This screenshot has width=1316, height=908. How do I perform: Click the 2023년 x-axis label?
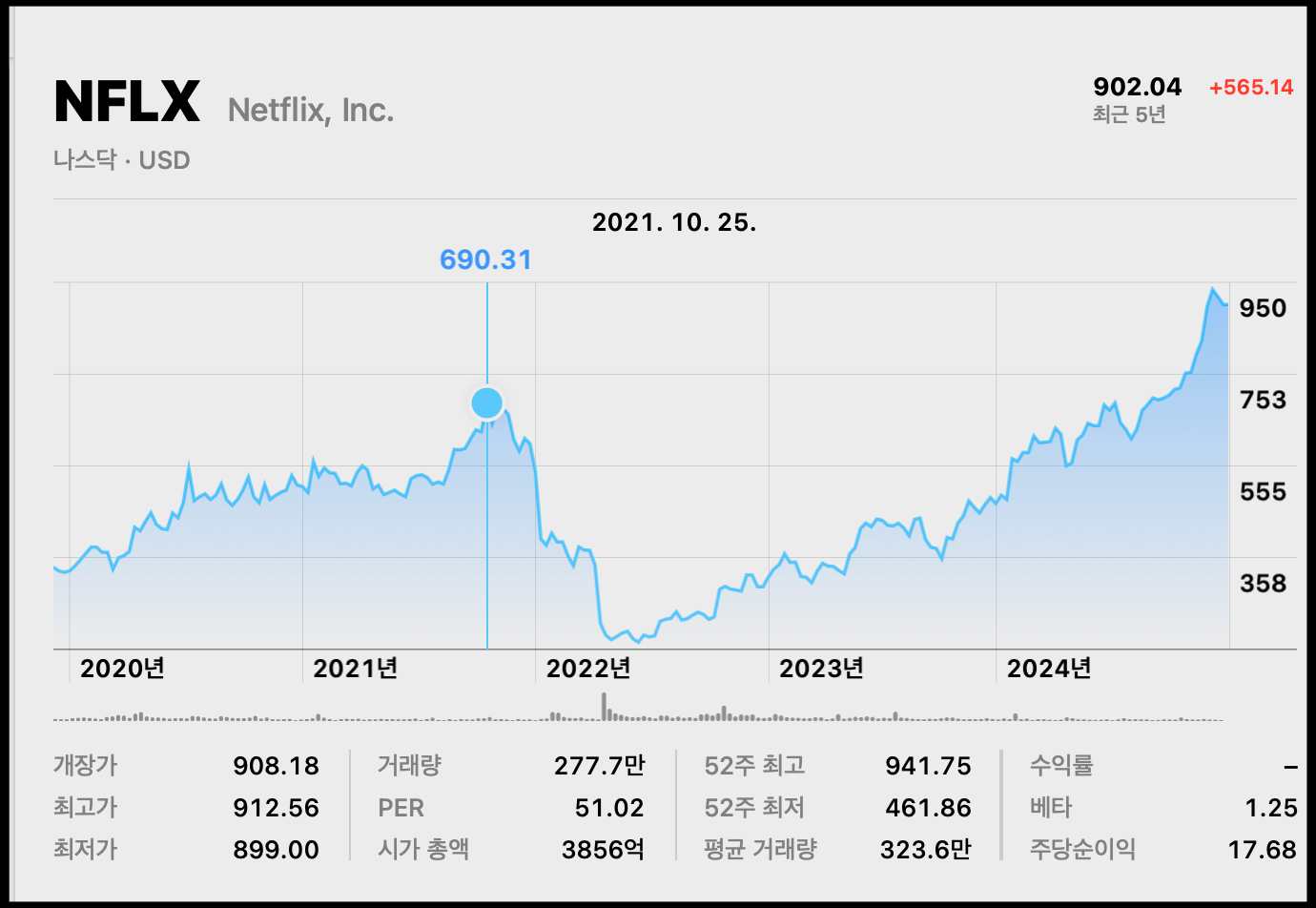[821, 669]
